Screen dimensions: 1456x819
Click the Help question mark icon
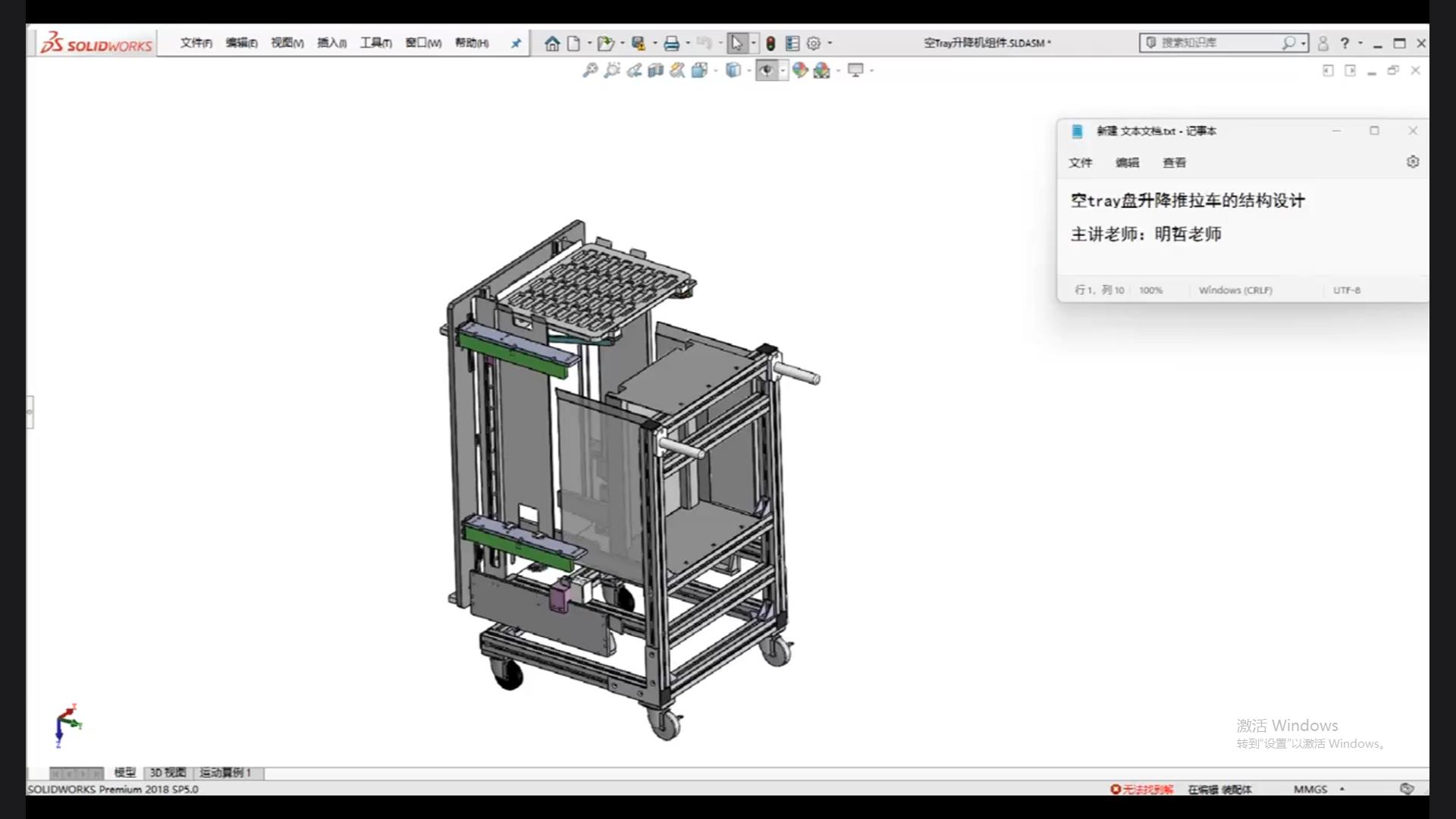click(x=1345, y=43)
